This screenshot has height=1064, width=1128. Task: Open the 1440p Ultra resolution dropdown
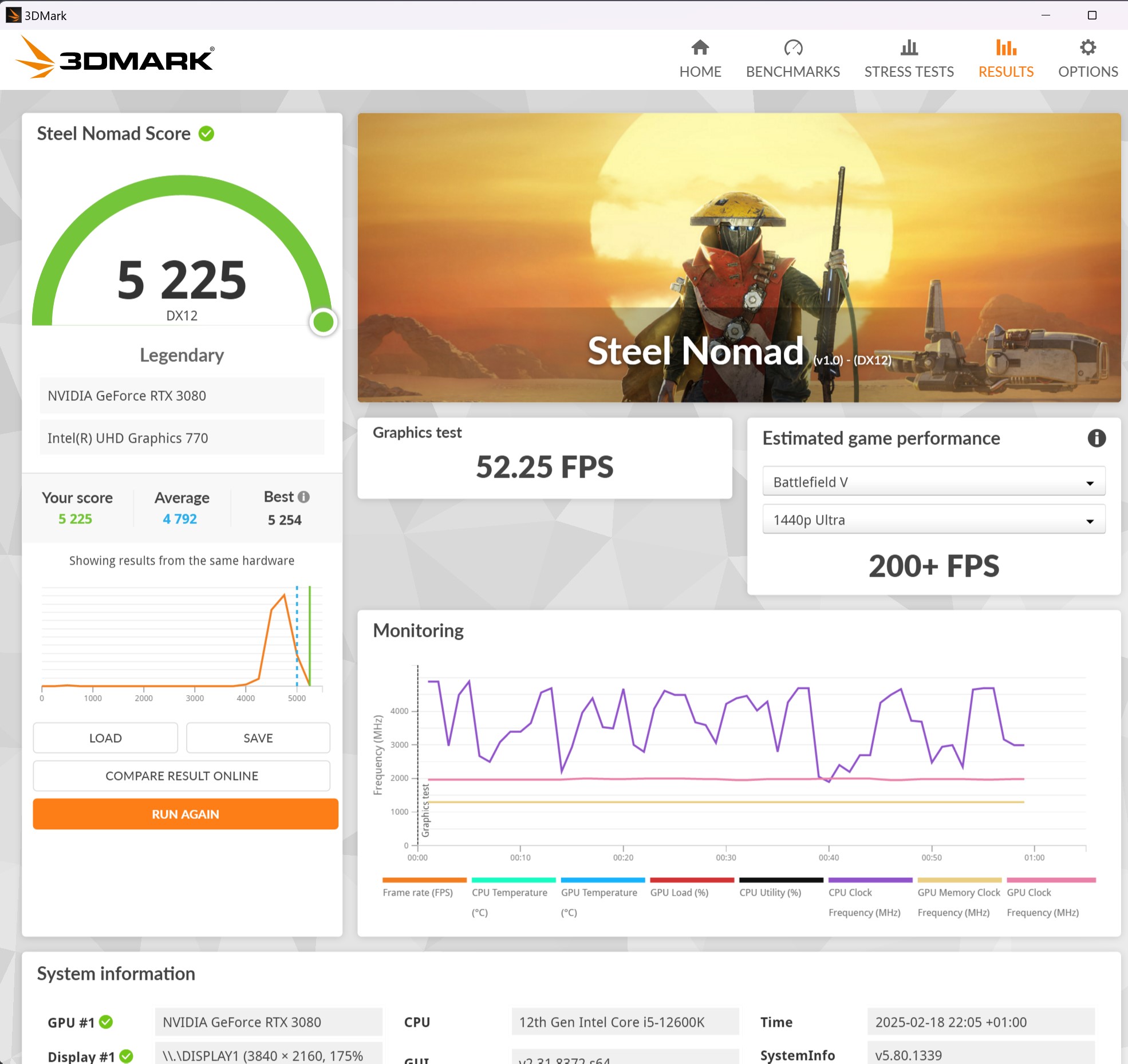pos(933,519)
